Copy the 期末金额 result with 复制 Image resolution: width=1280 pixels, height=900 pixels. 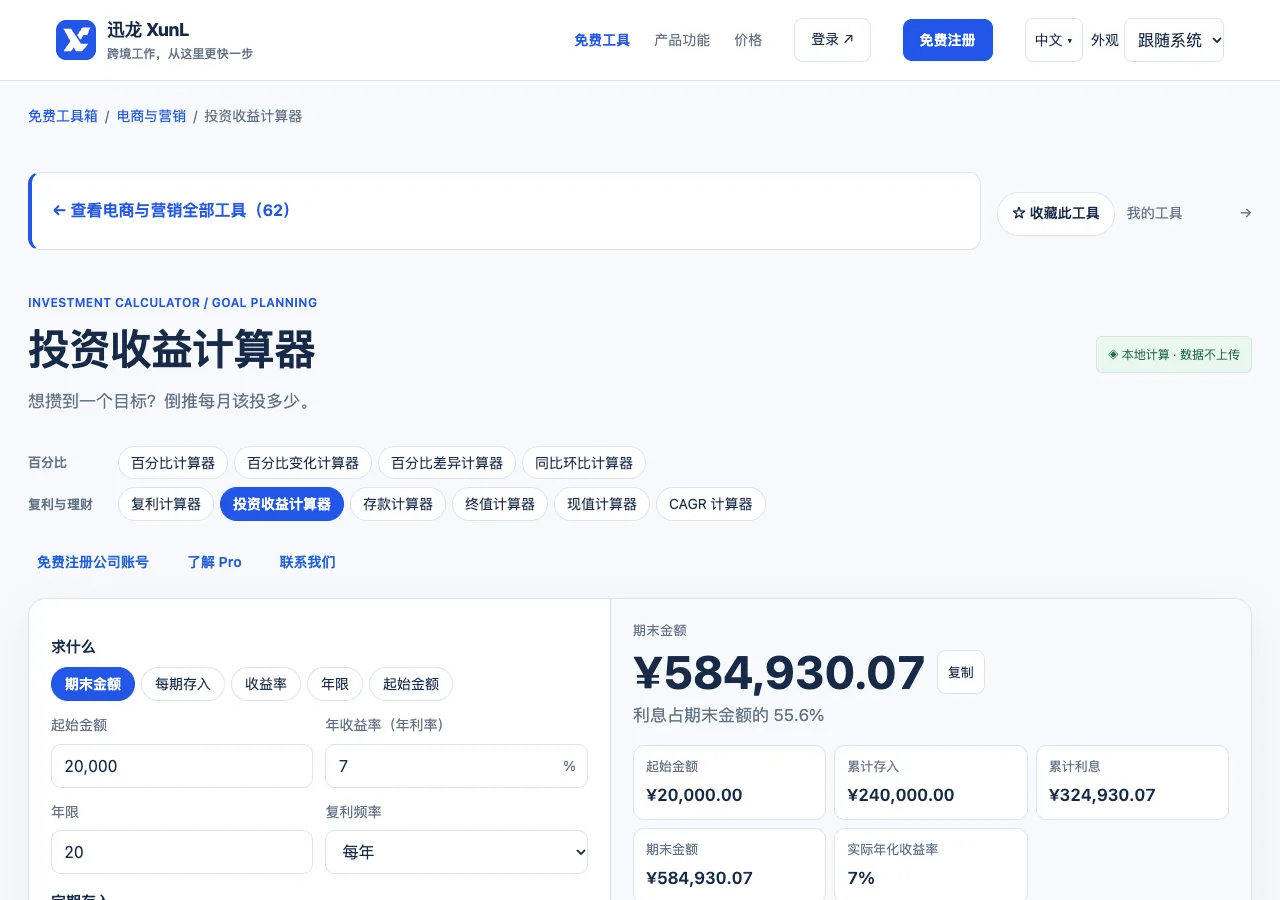pos(961,672)
